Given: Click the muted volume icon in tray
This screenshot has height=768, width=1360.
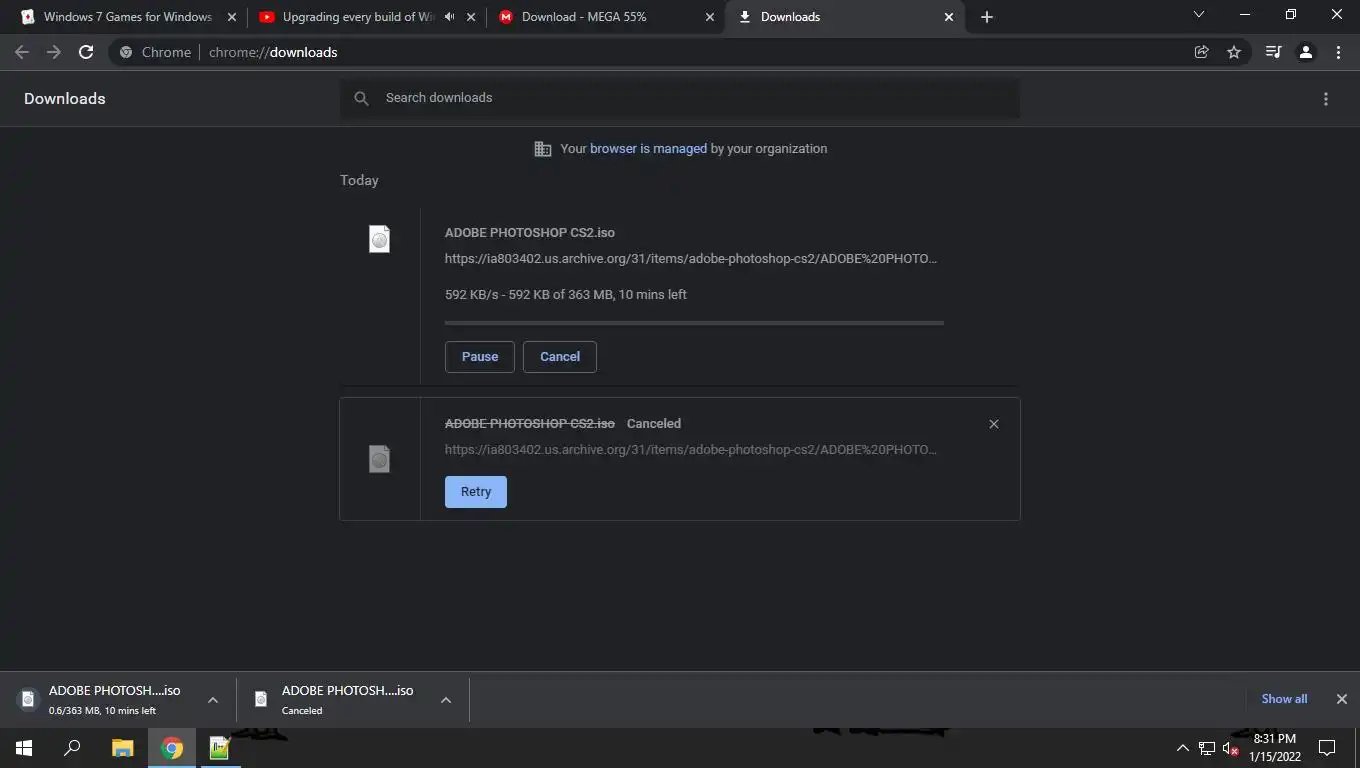Looking at the screenshot, I should (1232, 748).
